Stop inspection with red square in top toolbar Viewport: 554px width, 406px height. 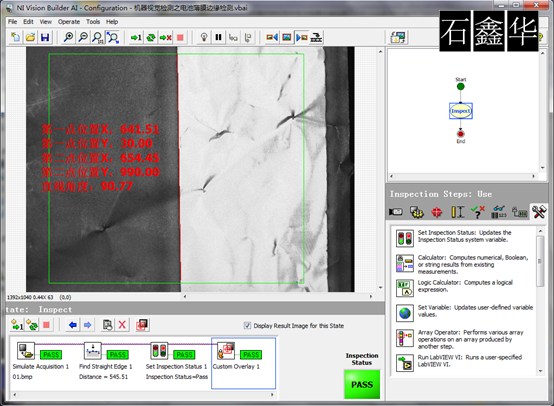click(180, 37)
